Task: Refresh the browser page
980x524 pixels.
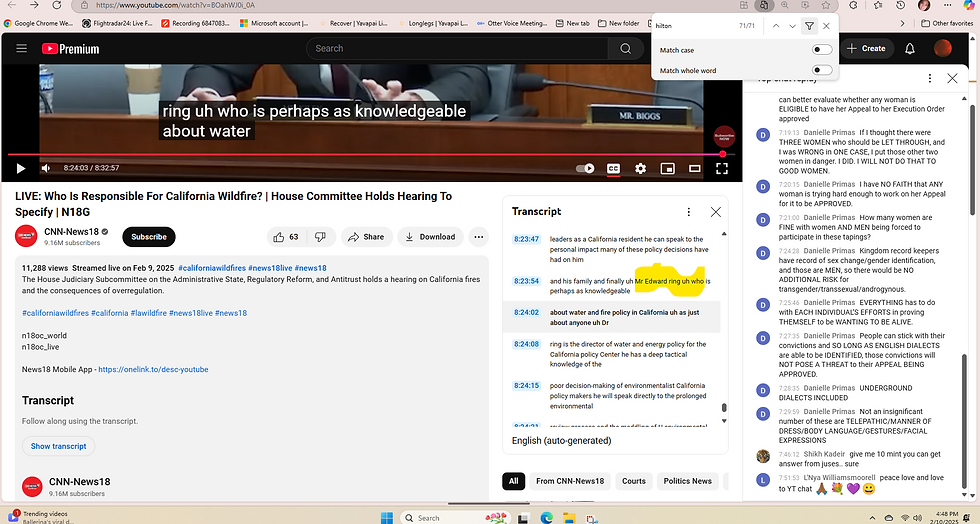Action: 56,5
